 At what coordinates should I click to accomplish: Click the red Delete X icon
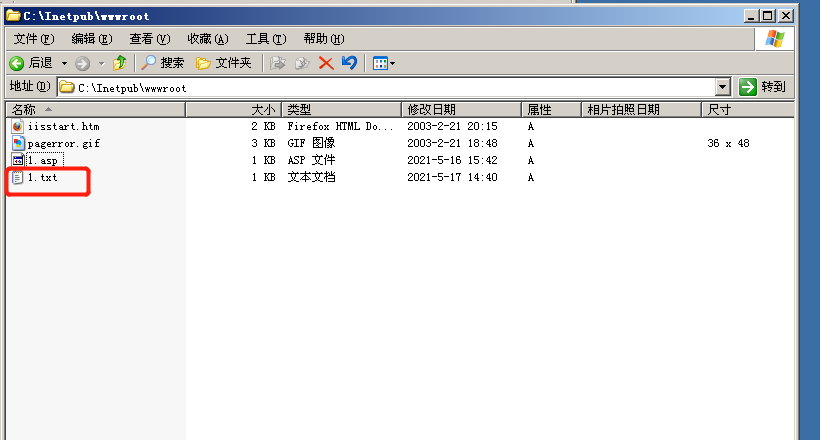pos(326,64)
